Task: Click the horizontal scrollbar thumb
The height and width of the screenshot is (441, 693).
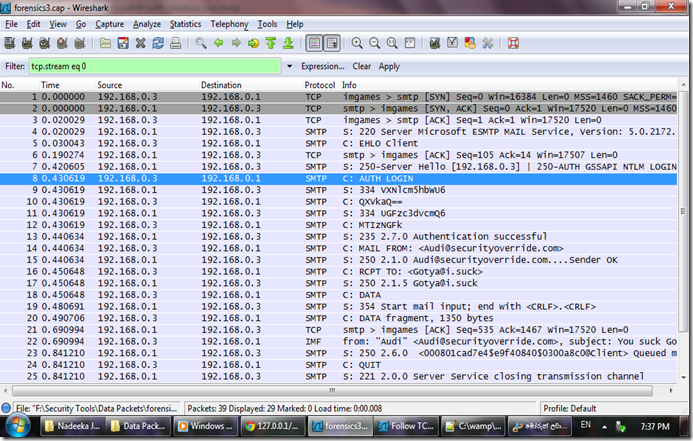Action: pos(332,391)
